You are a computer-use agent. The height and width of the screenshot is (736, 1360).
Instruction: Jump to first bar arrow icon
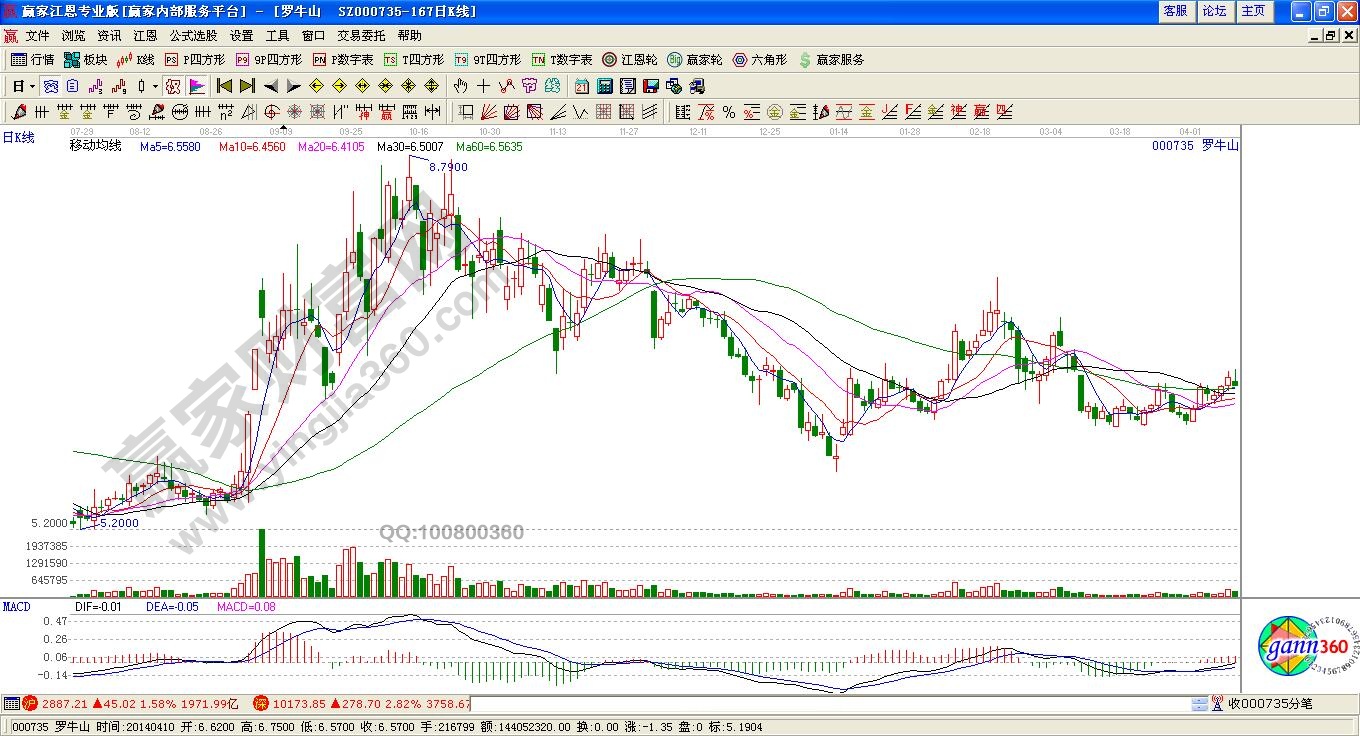click(x=224, y=86)
